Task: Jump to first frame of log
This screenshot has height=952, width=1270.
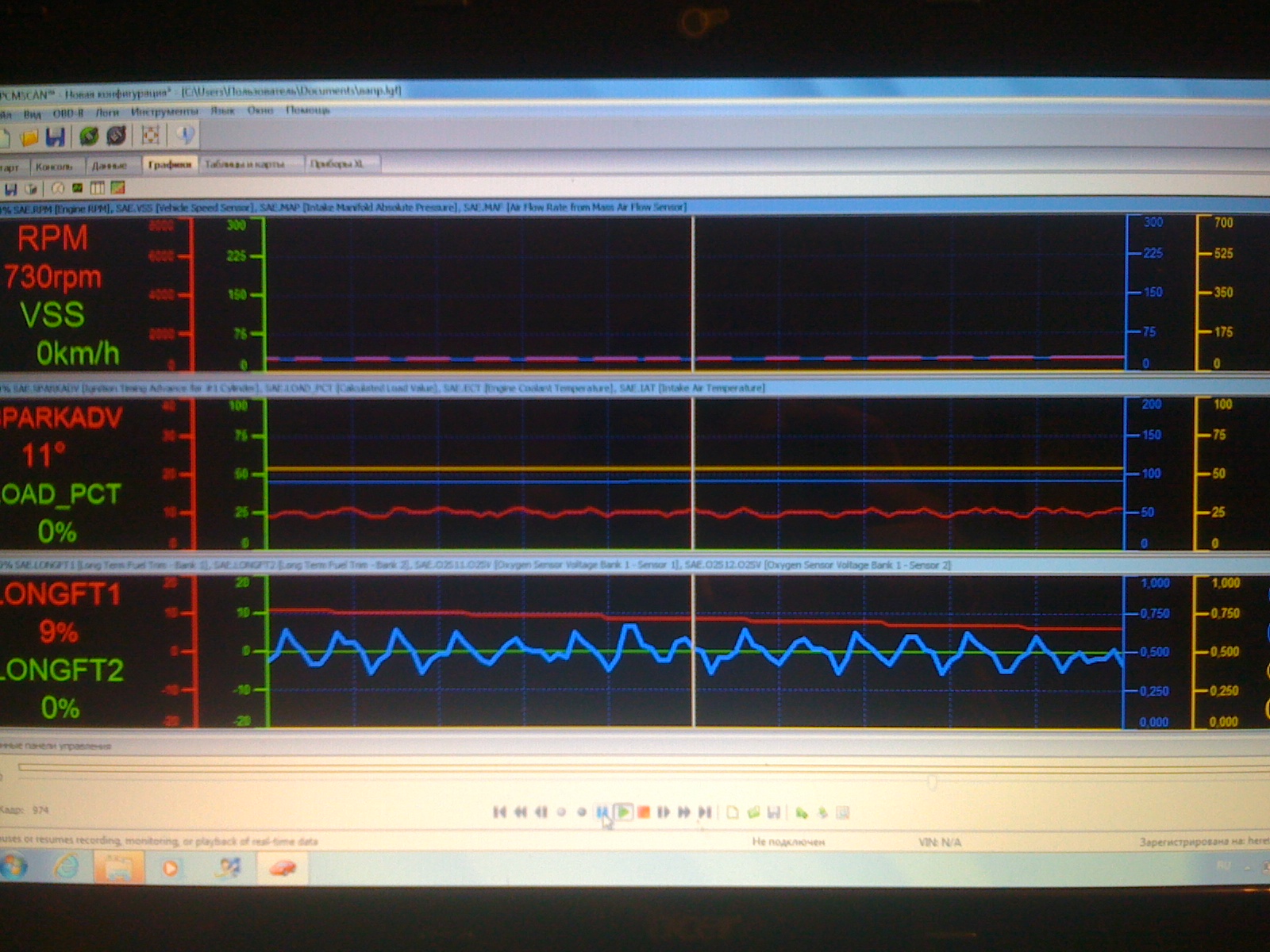Action: click(x=499, y=812)
